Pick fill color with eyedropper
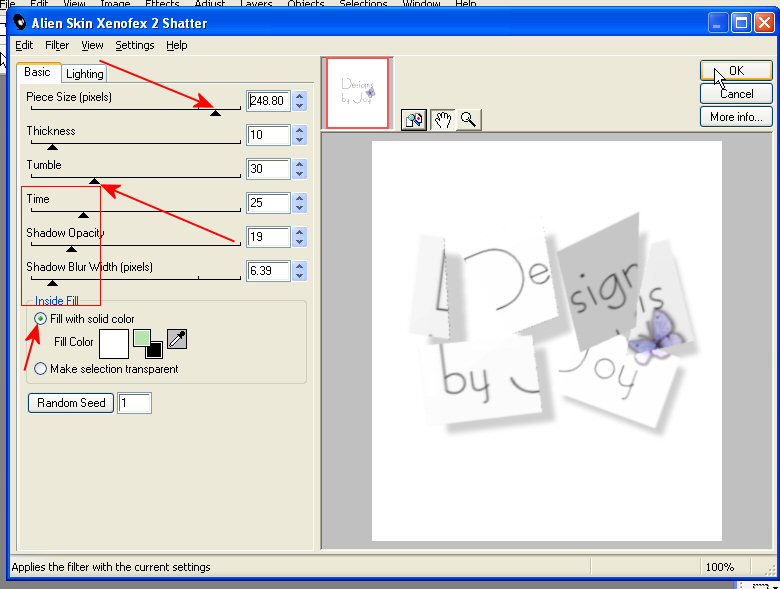The image size is (780, 589). [177, 339]
